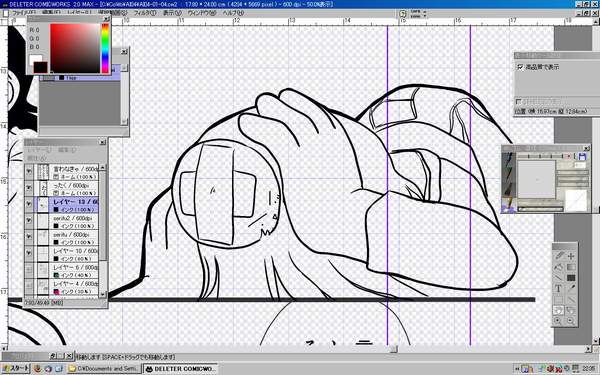Image resolution: width=600 pixels, height=375 pixels.
Task: Click the floppy disk save icon in brush panel
Action: (x=582, y=156)
